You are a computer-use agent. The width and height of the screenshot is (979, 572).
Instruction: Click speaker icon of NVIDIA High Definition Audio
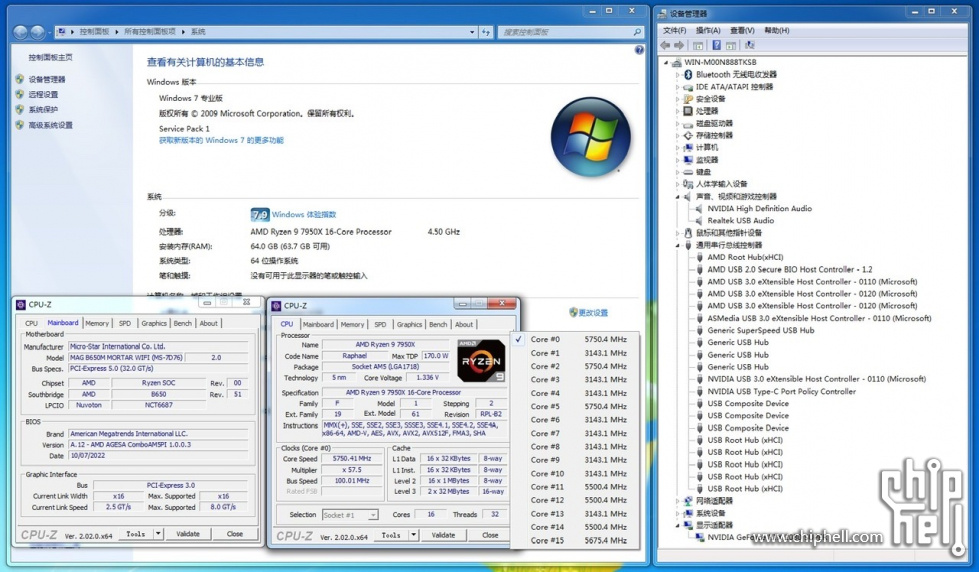[699, 209]
